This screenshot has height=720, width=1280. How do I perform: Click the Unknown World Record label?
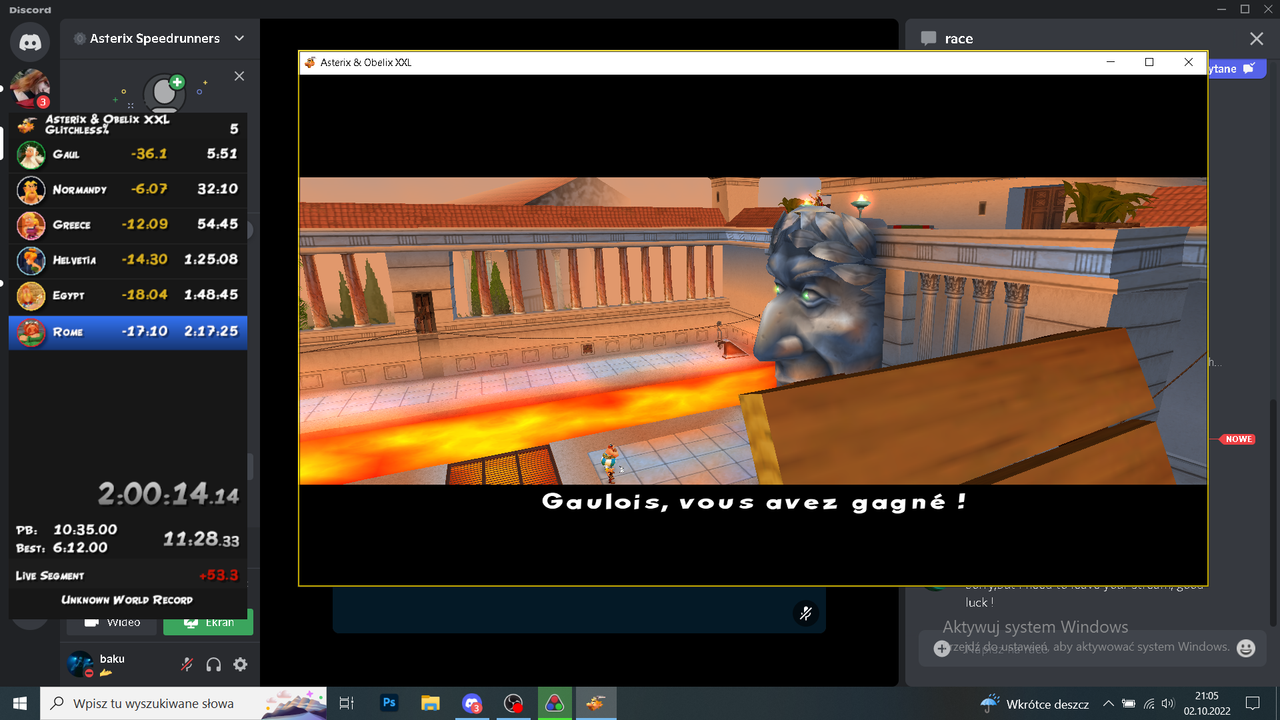point(127,600)
